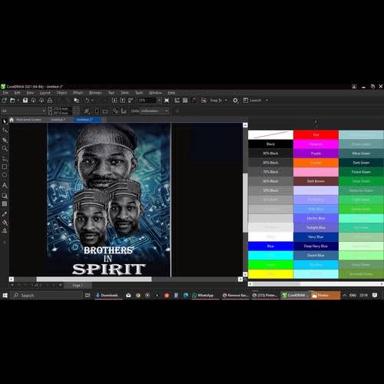
Task: Select the Page 1 tab
Action: [x=77, y=286]
